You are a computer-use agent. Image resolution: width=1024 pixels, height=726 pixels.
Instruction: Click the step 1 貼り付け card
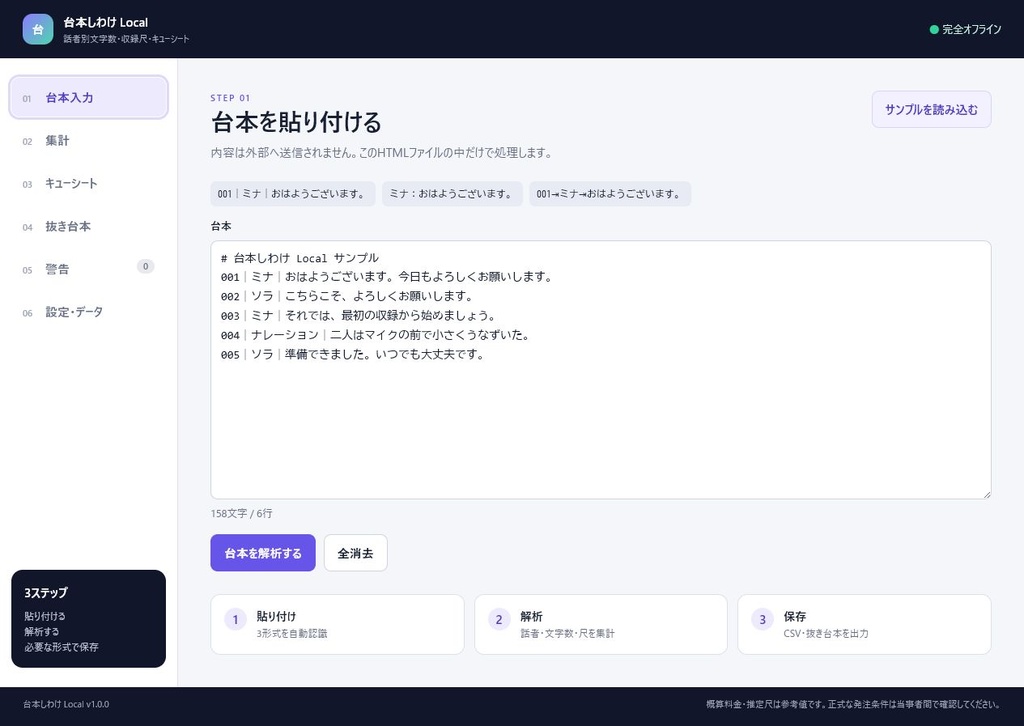[x=337, y=624]
